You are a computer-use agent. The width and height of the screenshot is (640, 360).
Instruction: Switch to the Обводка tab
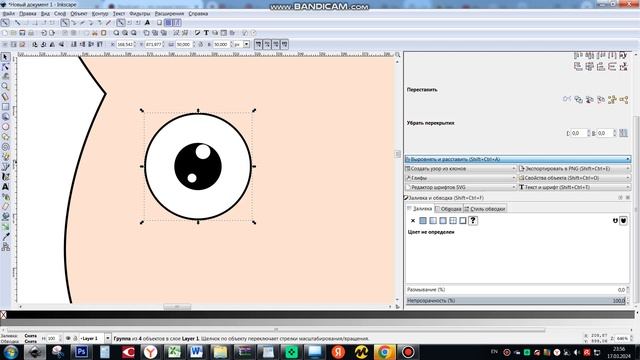pyautogui.click(x=448, y=209)
